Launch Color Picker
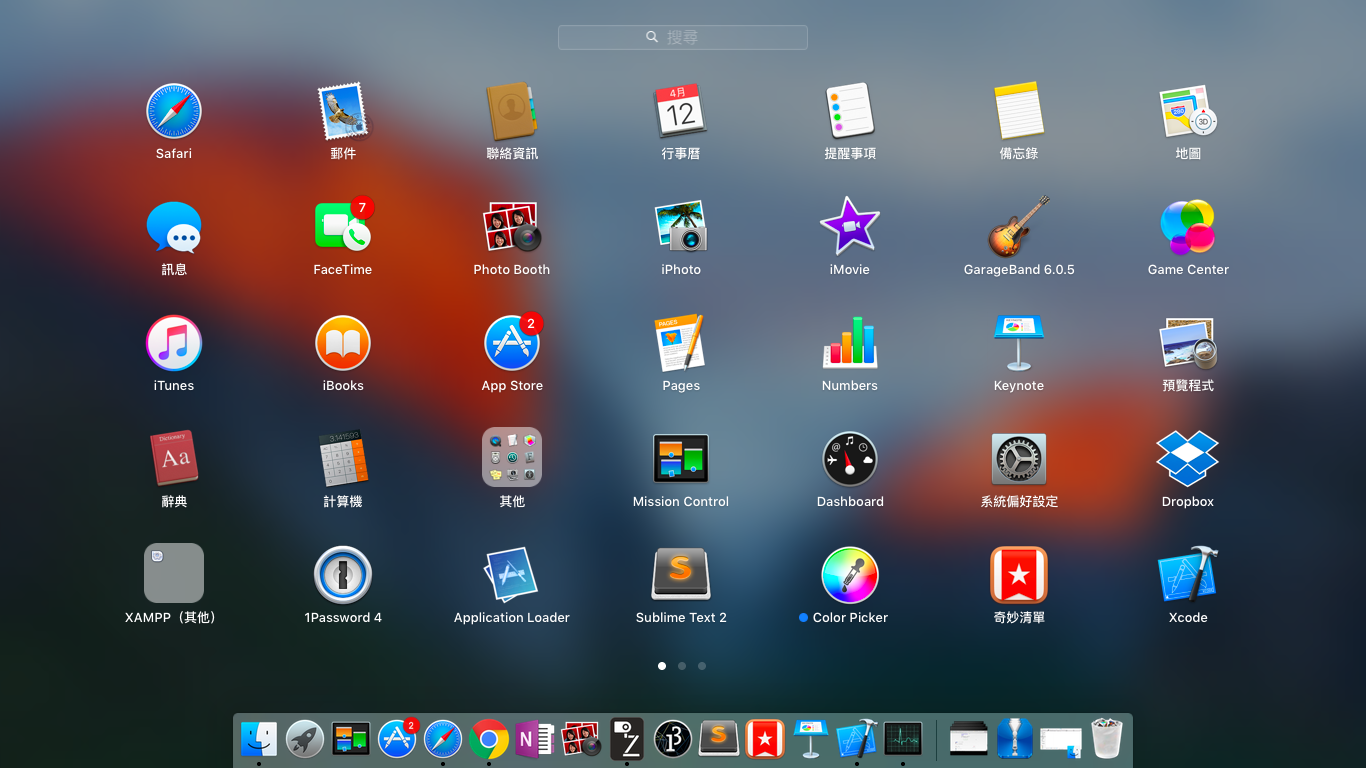Image resolution: width=1366 pixels, height=768 pixels. 850,575
